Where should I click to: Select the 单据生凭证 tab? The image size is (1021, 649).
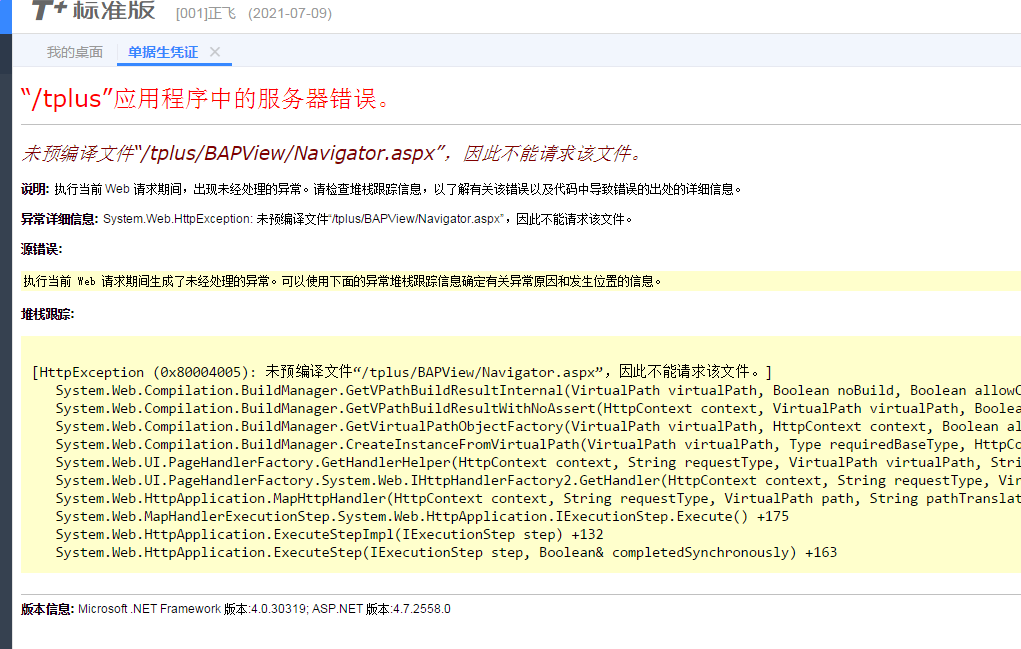[x=163, y=52]
